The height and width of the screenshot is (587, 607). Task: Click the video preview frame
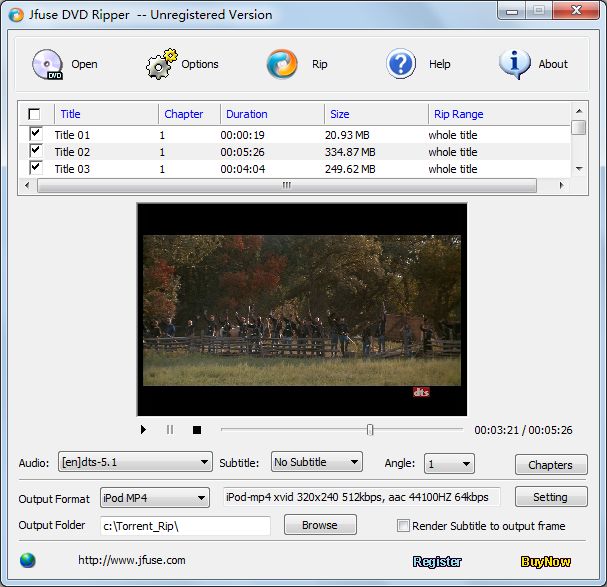tap(302, 309)
